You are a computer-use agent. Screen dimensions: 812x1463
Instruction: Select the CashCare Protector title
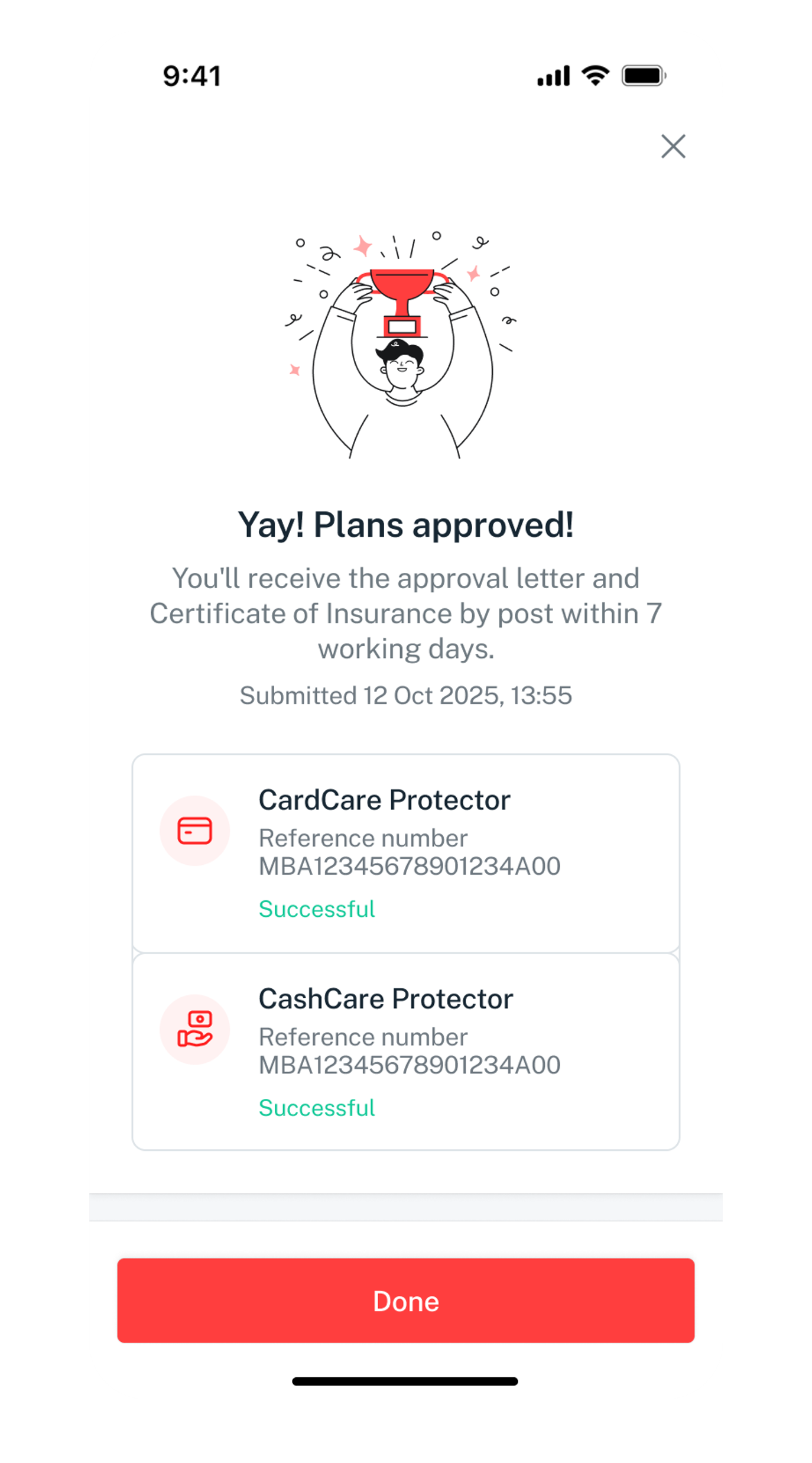[x=386, y=998]
